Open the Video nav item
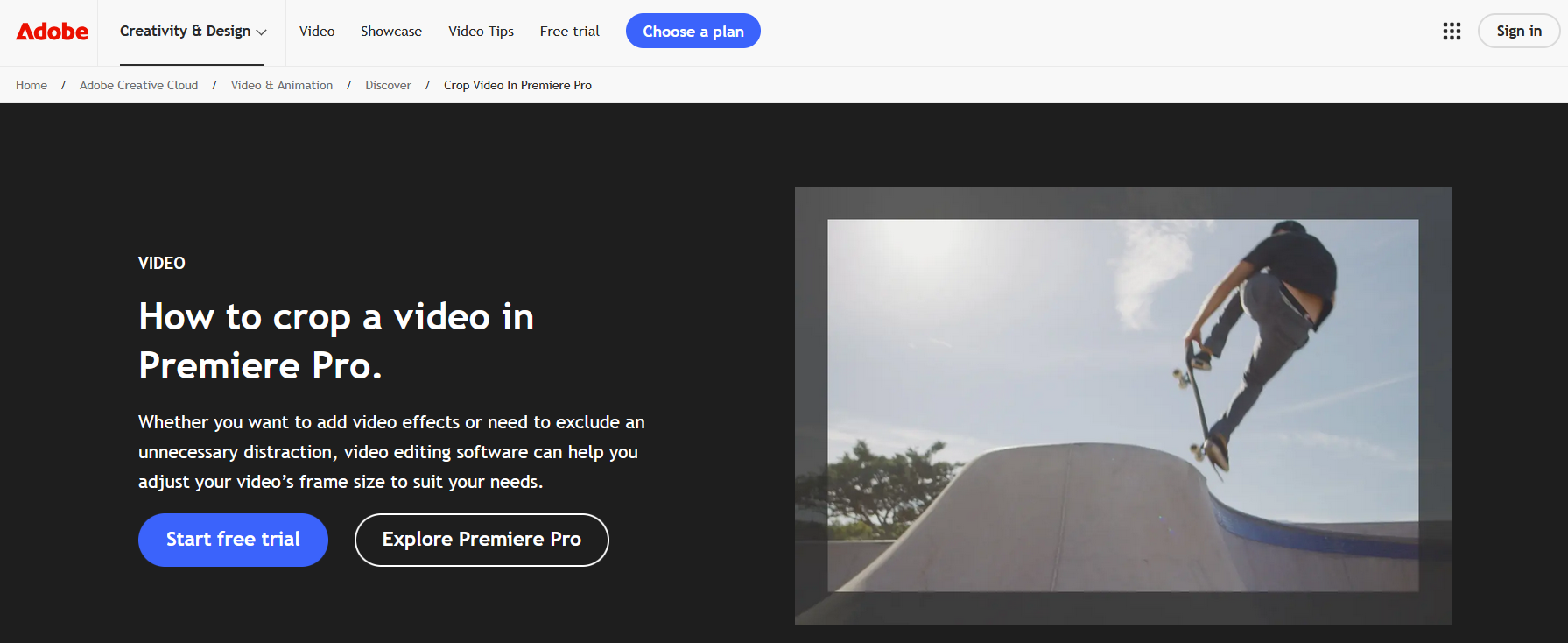The height and width of the screenshot is (643, 1568). tap(317, 32)
